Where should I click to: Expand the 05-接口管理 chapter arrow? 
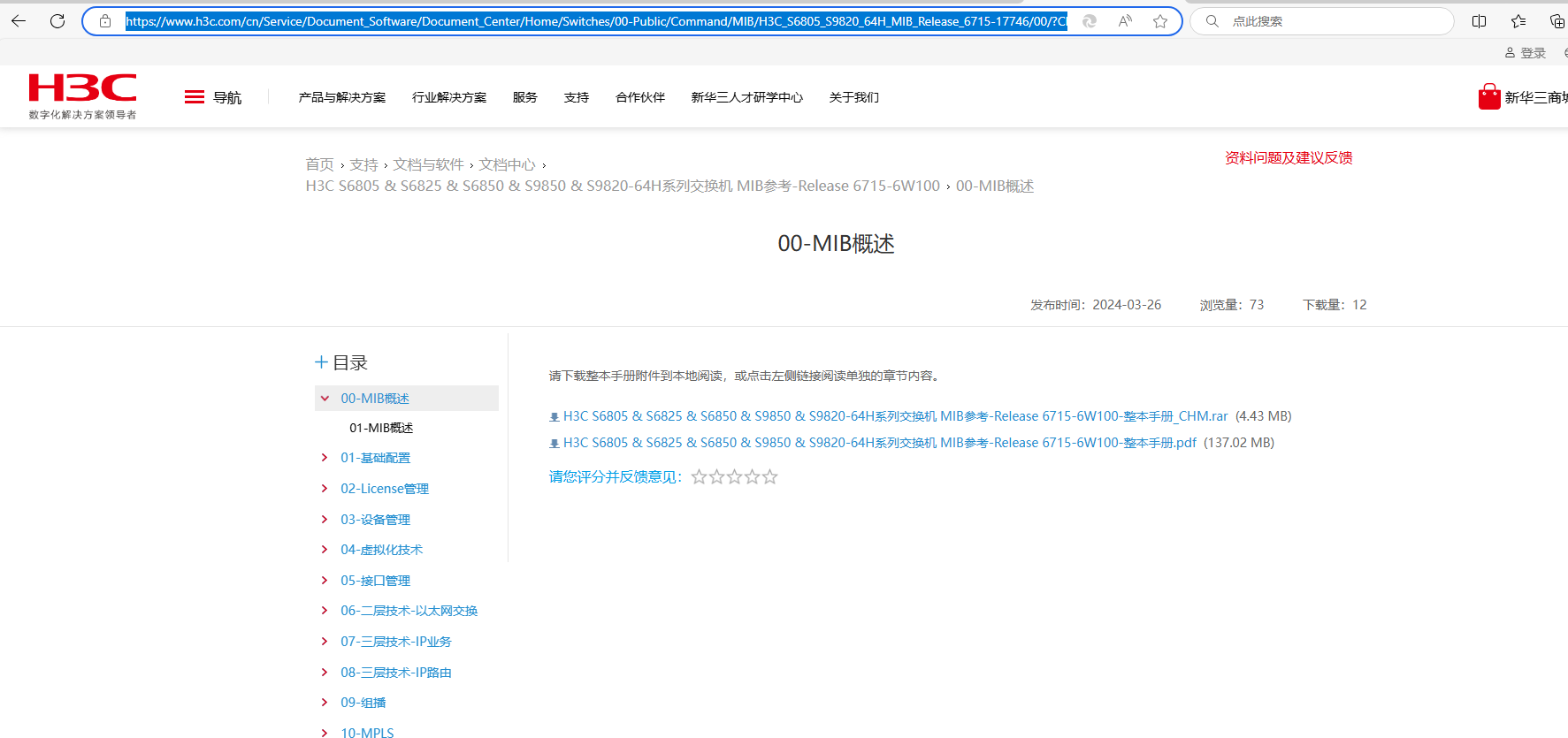(x=325, y=581)
